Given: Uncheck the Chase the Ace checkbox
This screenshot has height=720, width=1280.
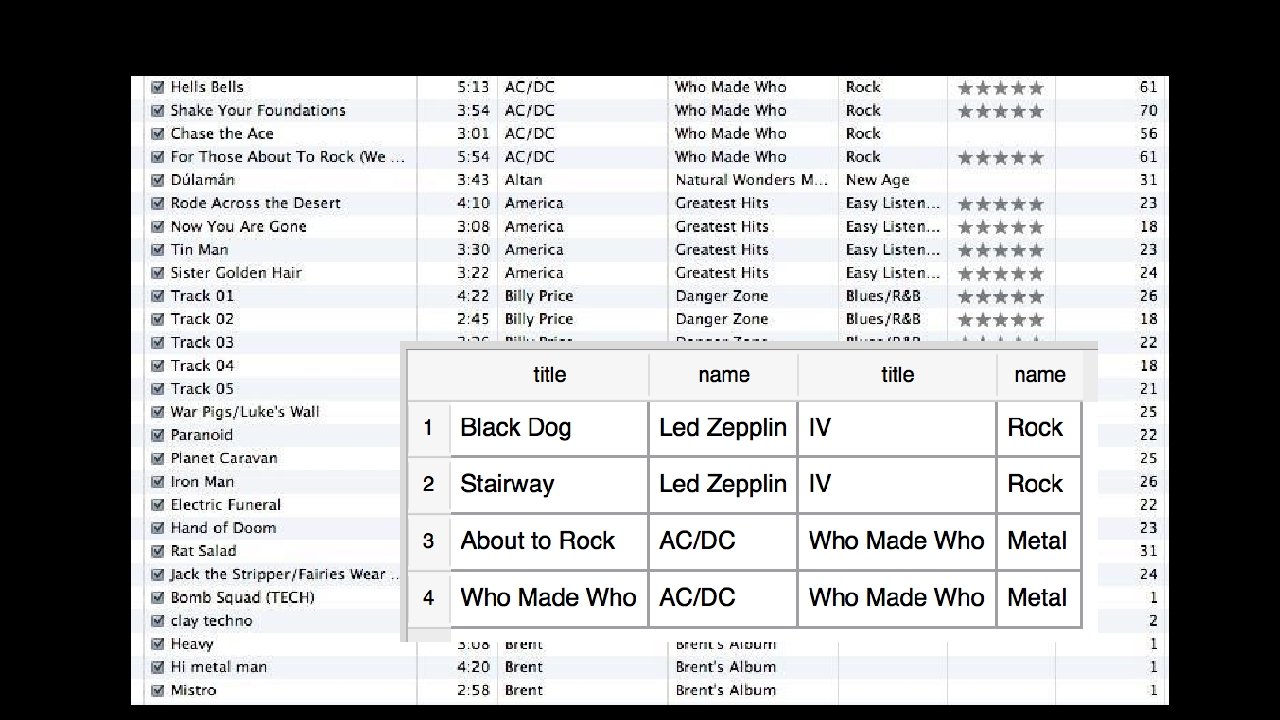Looking at the screenshot, I should tap(157, 133).
